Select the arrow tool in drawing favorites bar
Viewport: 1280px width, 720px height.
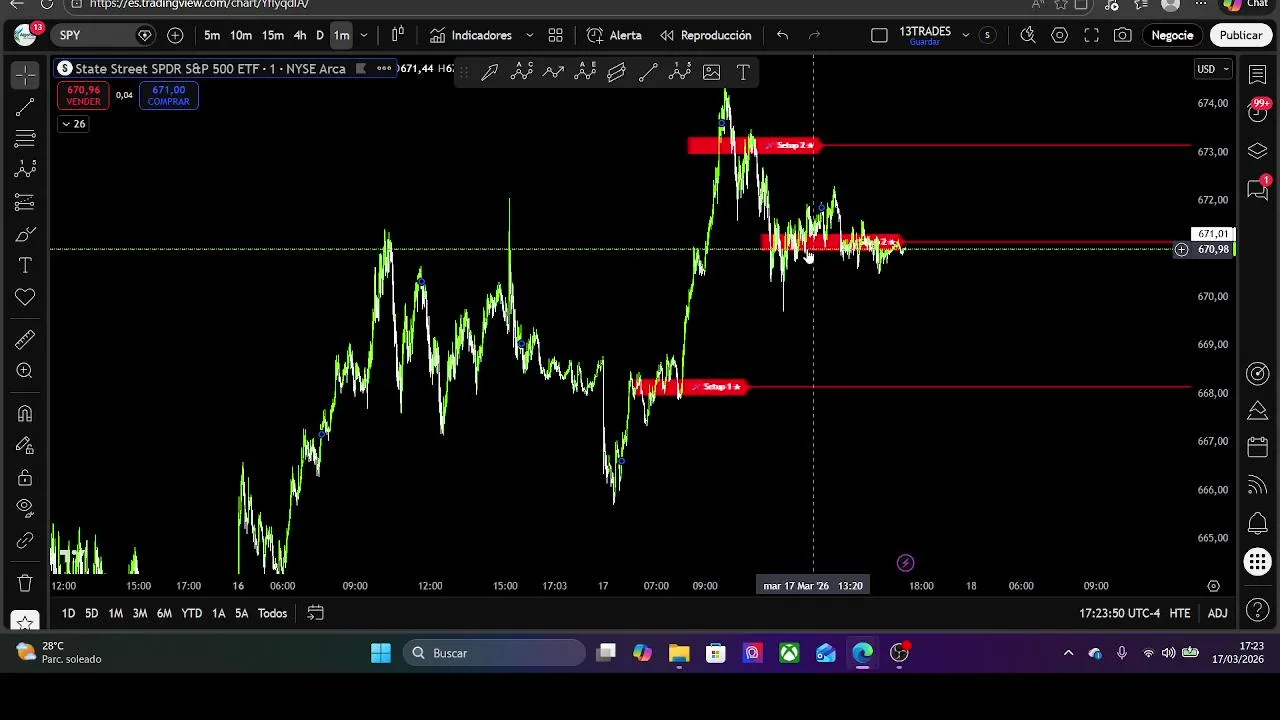(x=490, y=72)
